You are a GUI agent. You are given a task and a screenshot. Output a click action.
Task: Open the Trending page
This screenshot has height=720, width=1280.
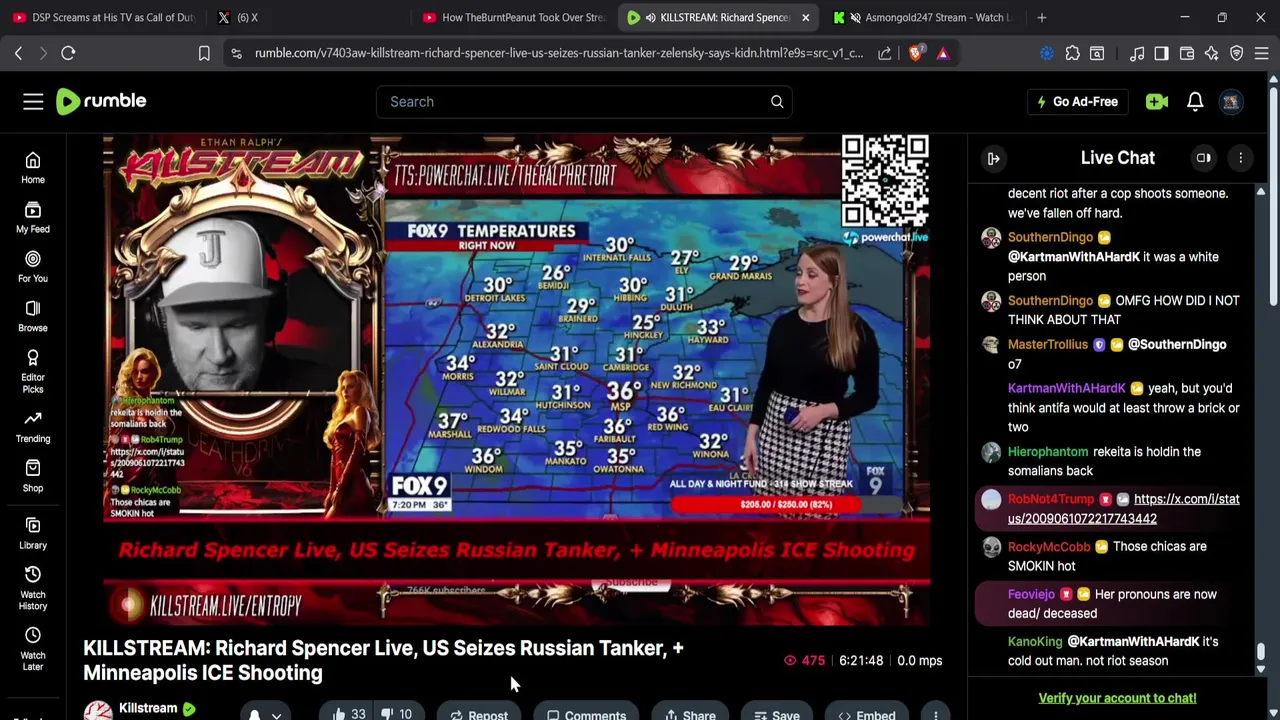[33, 427]
